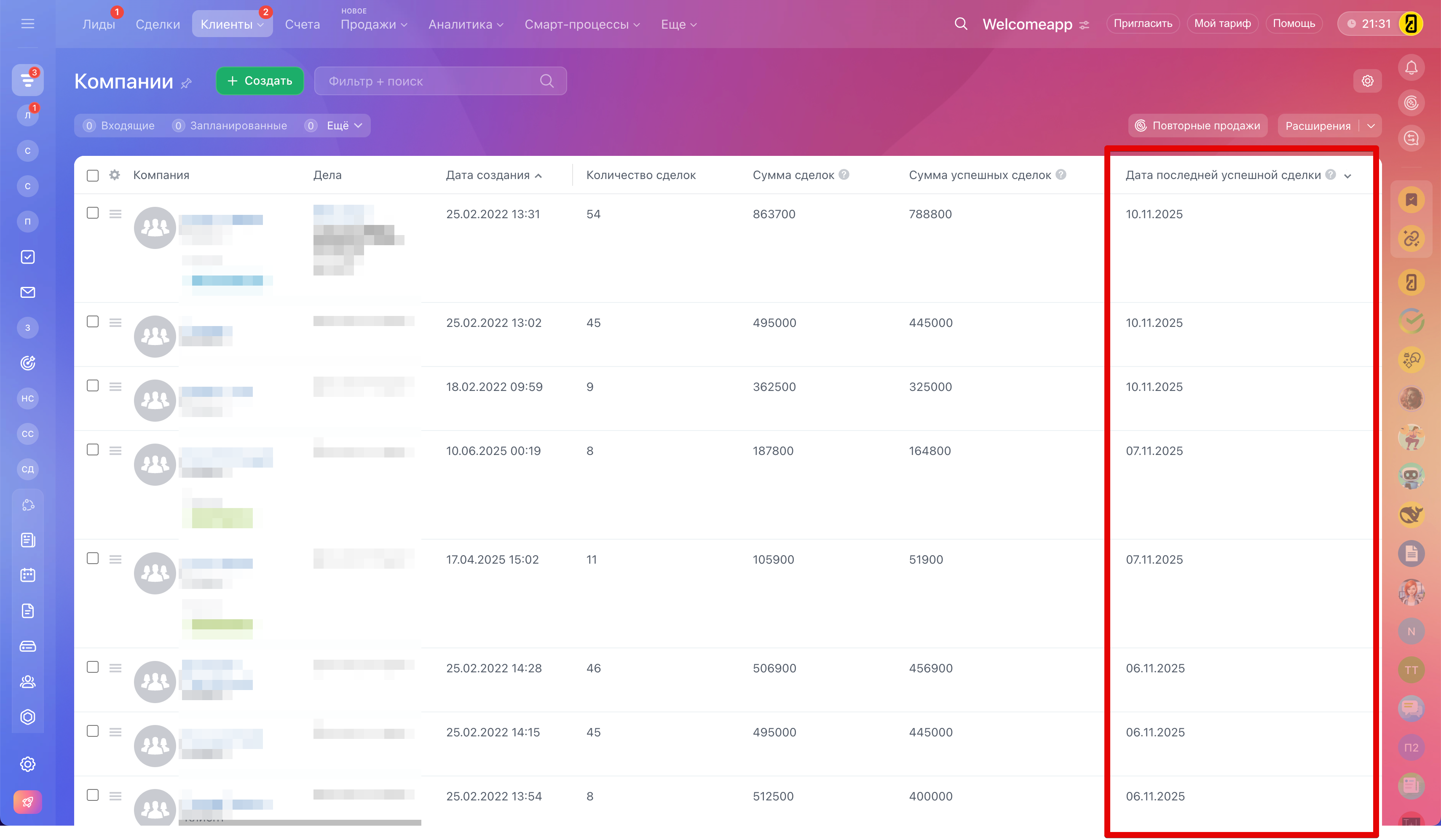Image resolution: width=1441 pixels, height=840 pixels.
Task: Open the search magnifier in top bar
Action: 961,24
